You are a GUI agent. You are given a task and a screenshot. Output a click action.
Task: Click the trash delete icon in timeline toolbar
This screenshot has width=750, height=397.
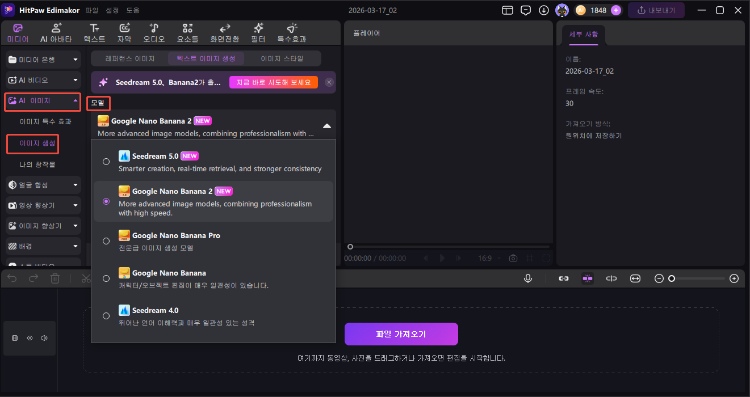click(55, 278)
